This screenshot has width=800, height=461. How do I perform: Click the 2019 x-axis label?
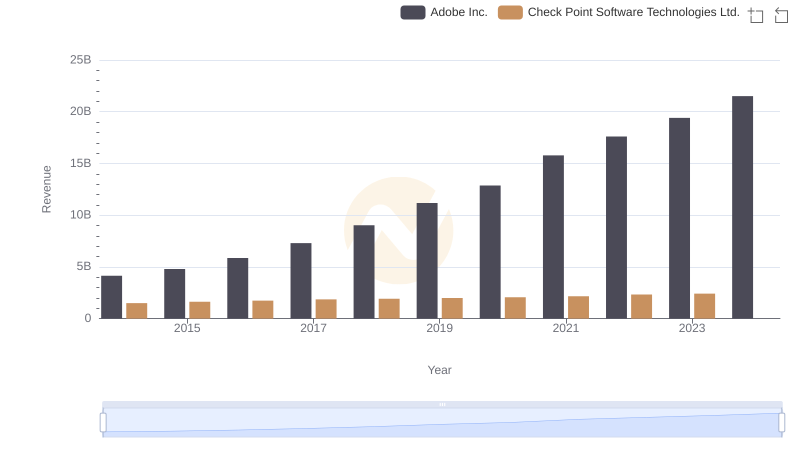pos(439,329)
